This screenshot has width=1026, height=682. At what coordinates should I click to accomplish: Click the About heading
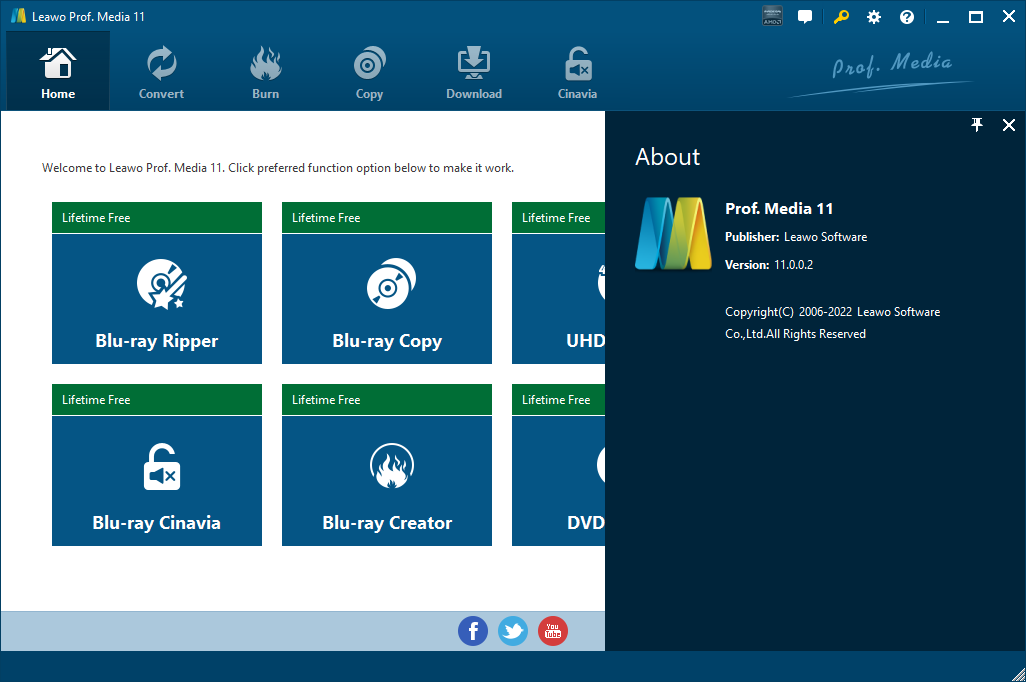point(667,157)
